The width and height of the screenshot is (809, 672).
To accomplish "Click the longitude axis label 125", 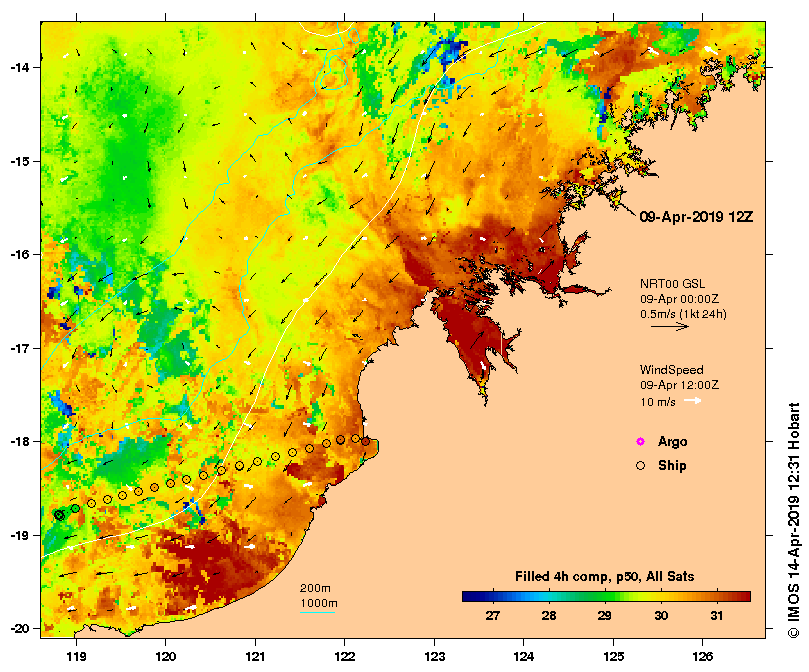I will coord(613,657).
